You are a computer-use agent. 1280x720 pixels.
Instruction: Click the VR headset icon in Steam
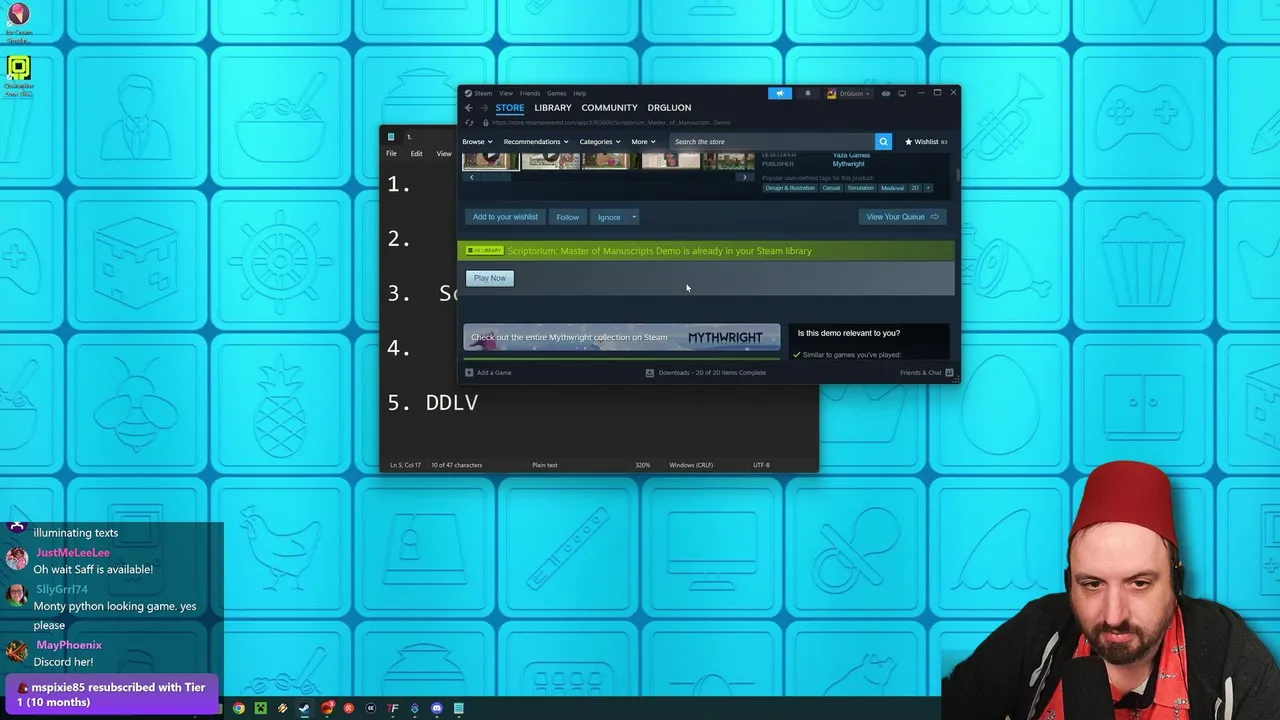(x=885, y=93)
